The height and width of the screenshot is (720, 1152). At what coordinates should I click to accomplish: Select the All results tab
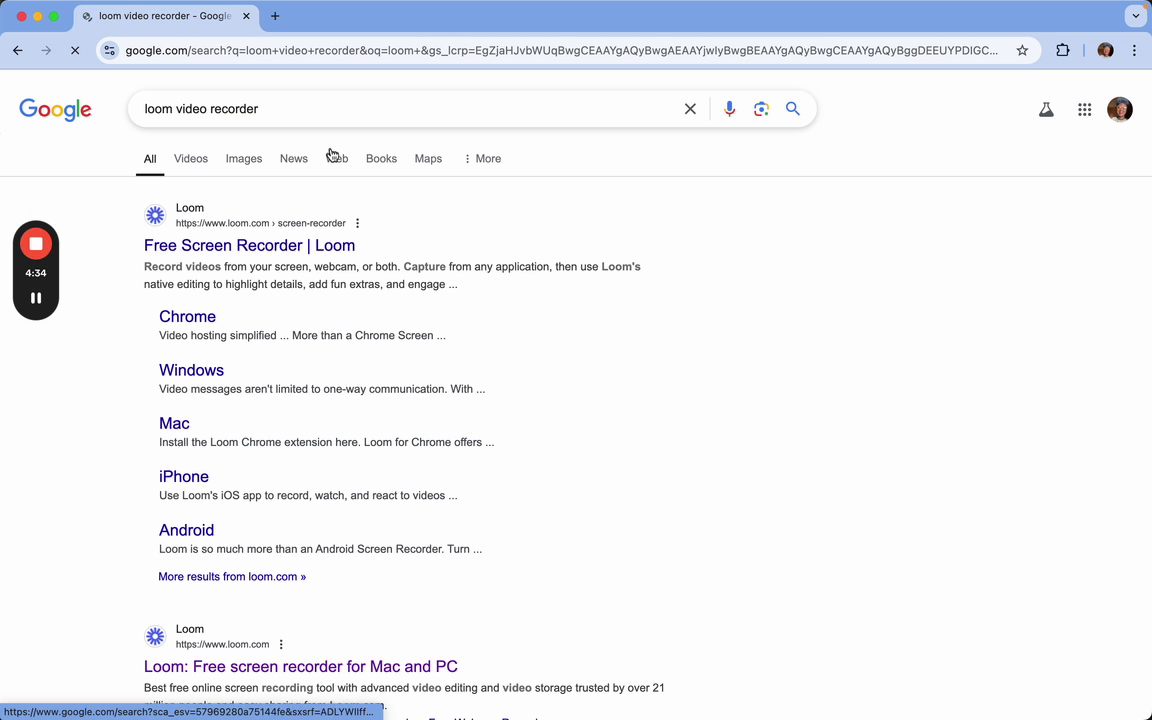point(150,159)
